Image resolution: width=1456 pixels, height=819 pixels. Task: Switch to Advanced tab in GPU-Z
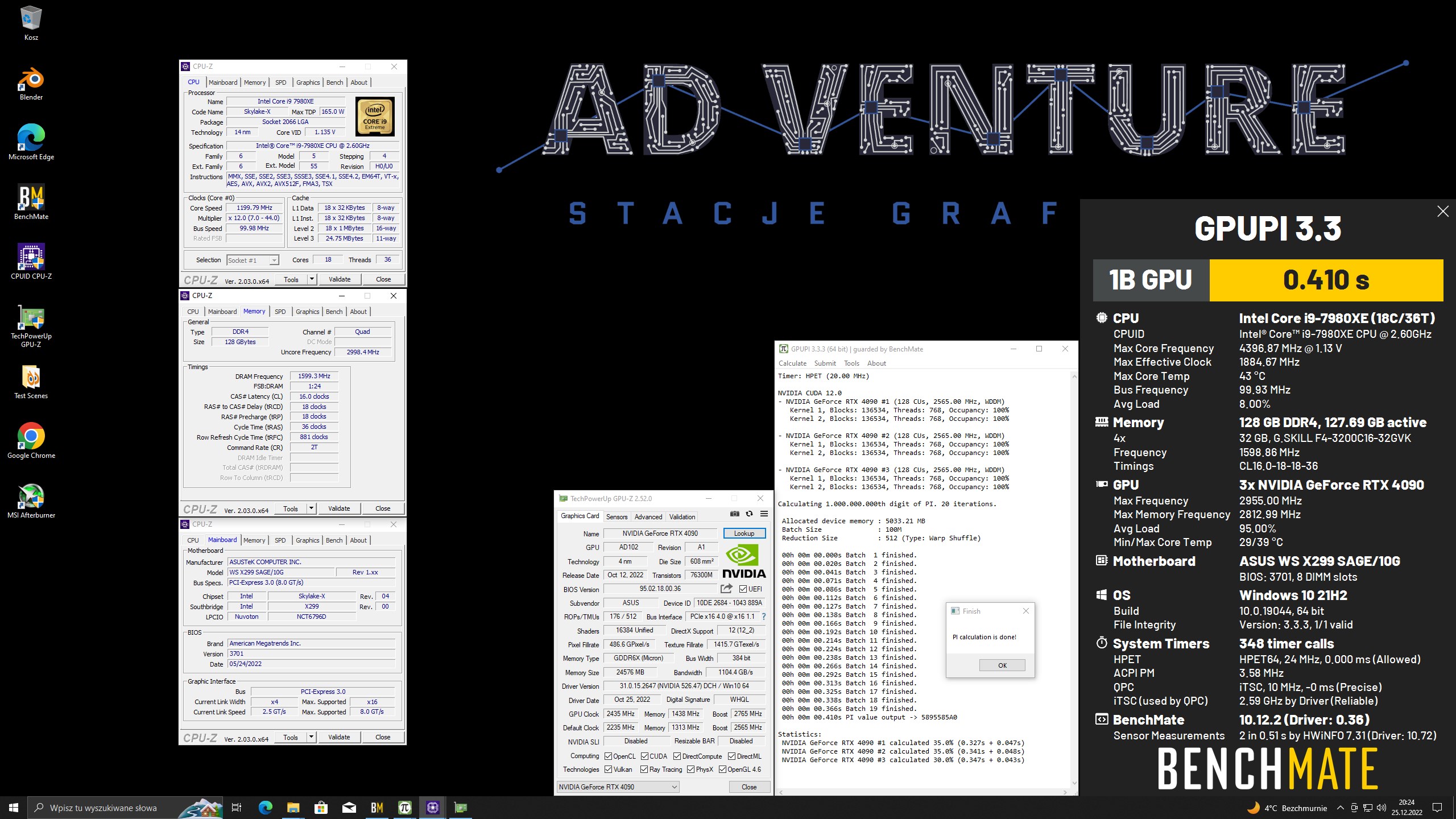(648, 516)
